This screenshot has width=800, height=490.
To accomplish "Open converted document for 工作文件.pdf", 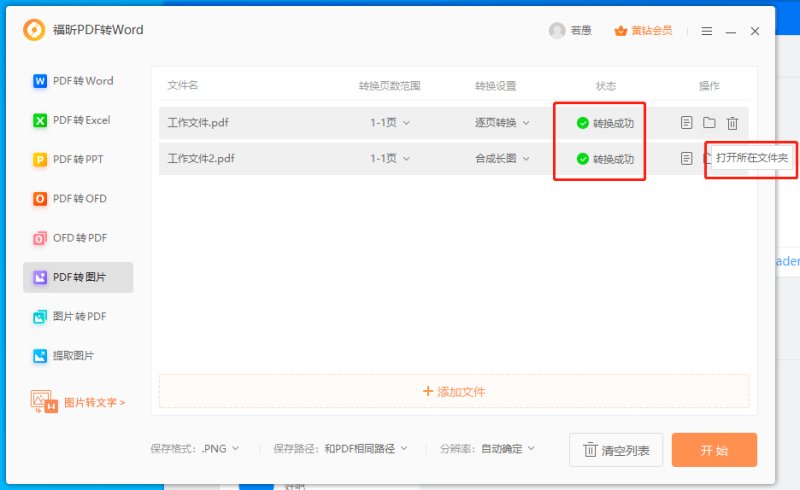I will (x=686, y=123).
